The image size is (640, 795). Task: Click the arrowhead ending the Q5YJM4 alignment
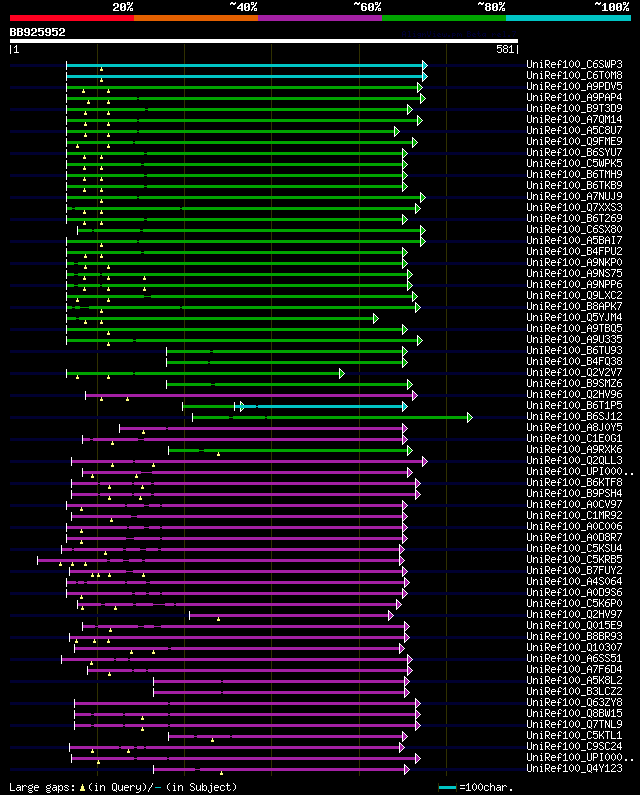pyautogui.click(x=376, y=318)
